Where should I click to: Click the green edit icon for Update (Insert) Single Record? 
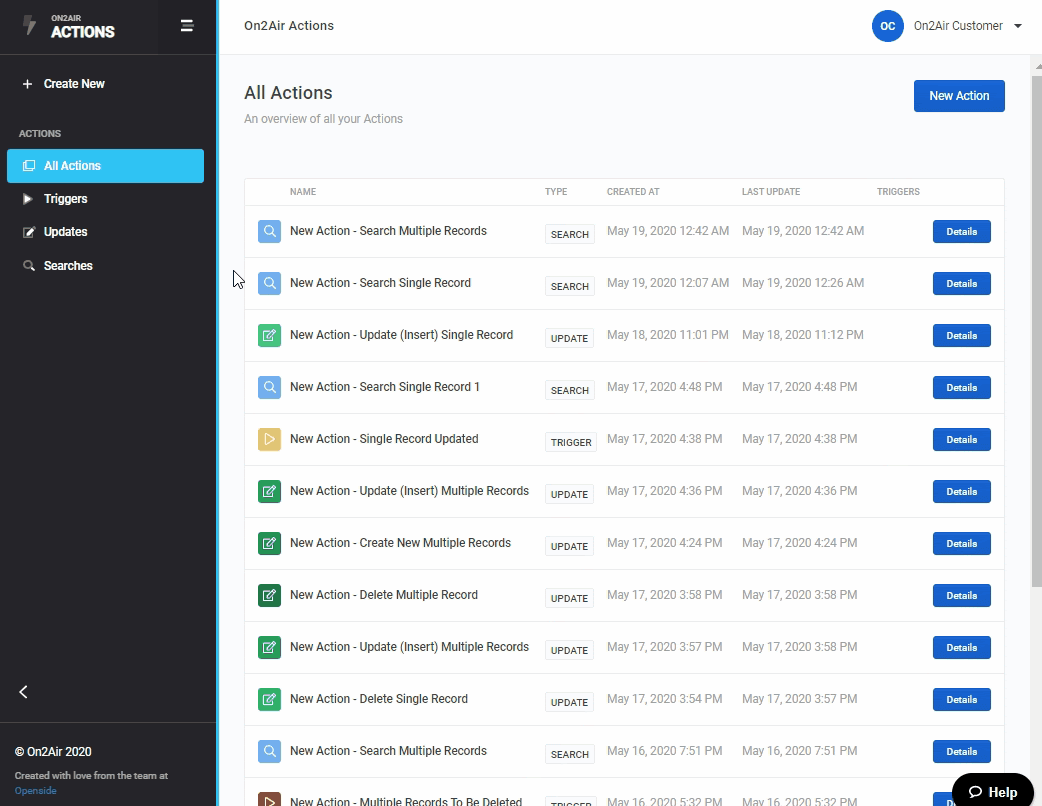[269, 335]
